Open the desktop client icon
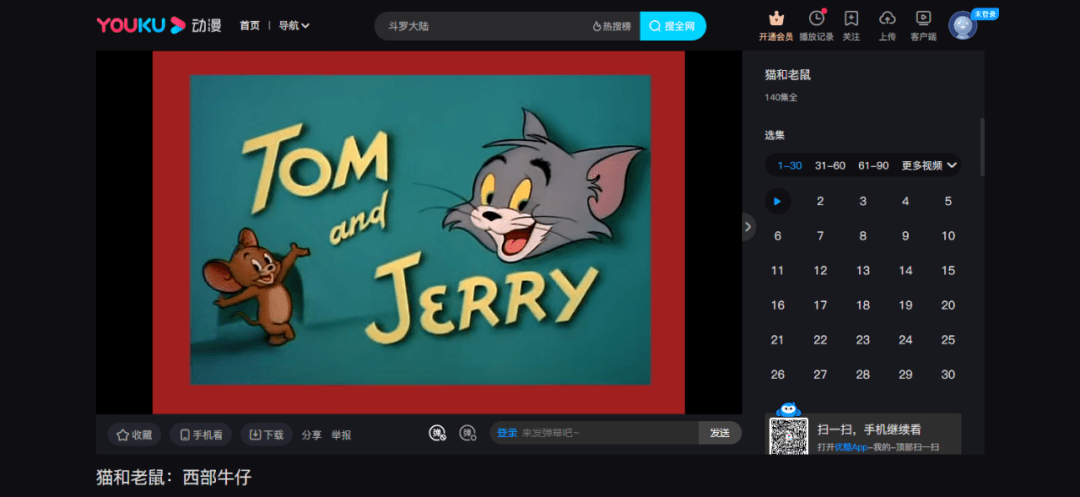1080x497 pixels. [923, 19]
